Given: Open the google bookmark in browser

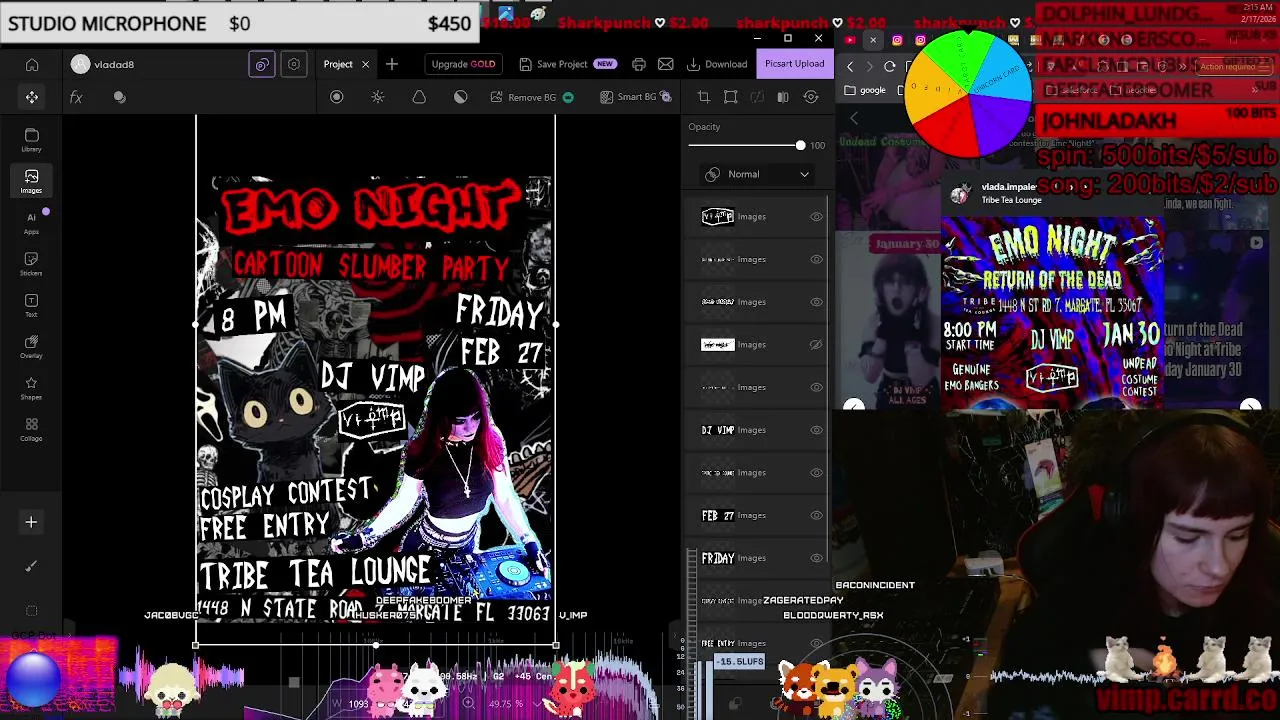Looking at the screenshot, I should 866,90.
